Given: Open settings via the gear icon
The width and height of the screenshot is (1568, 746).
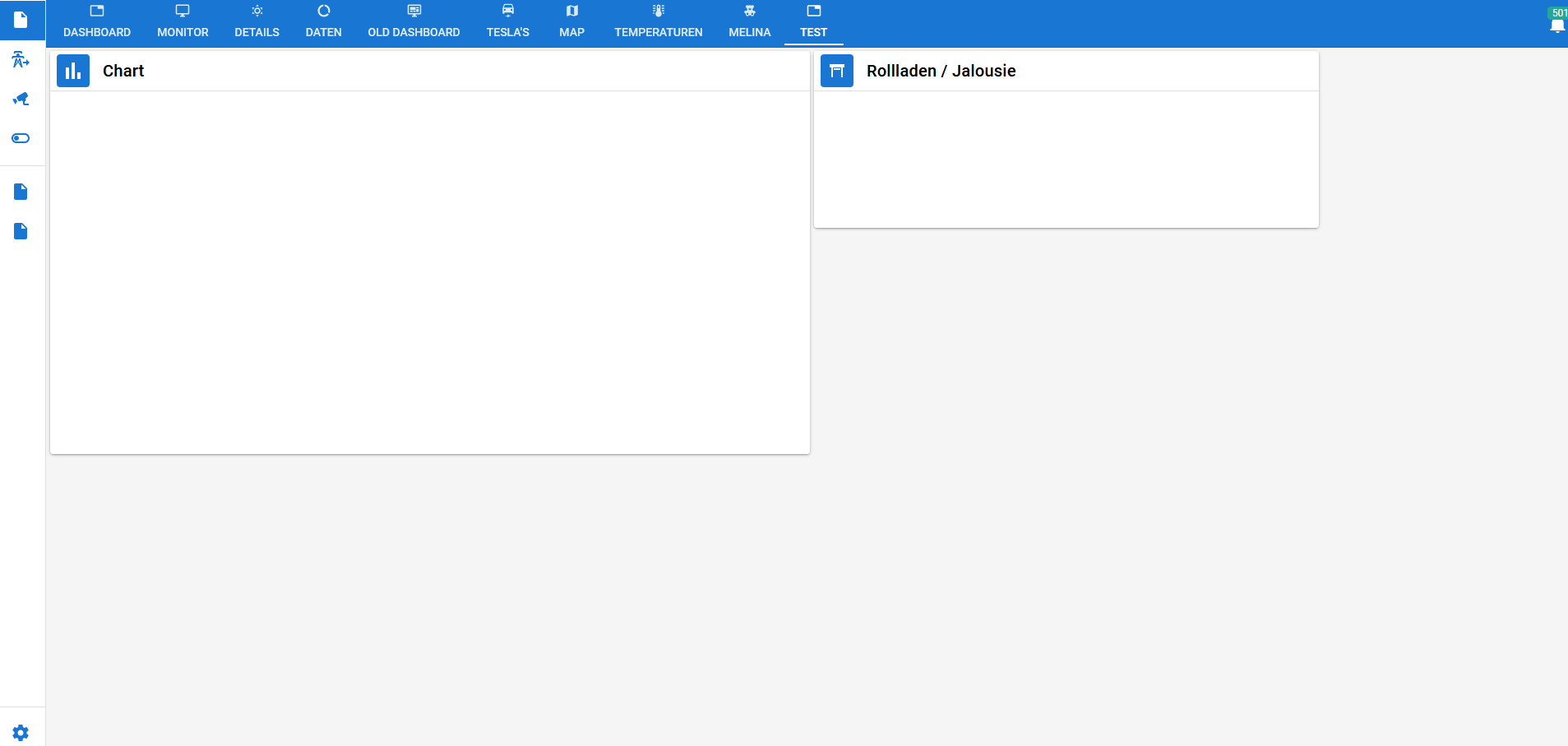Looking at the screenshot, I should point(21,733).
